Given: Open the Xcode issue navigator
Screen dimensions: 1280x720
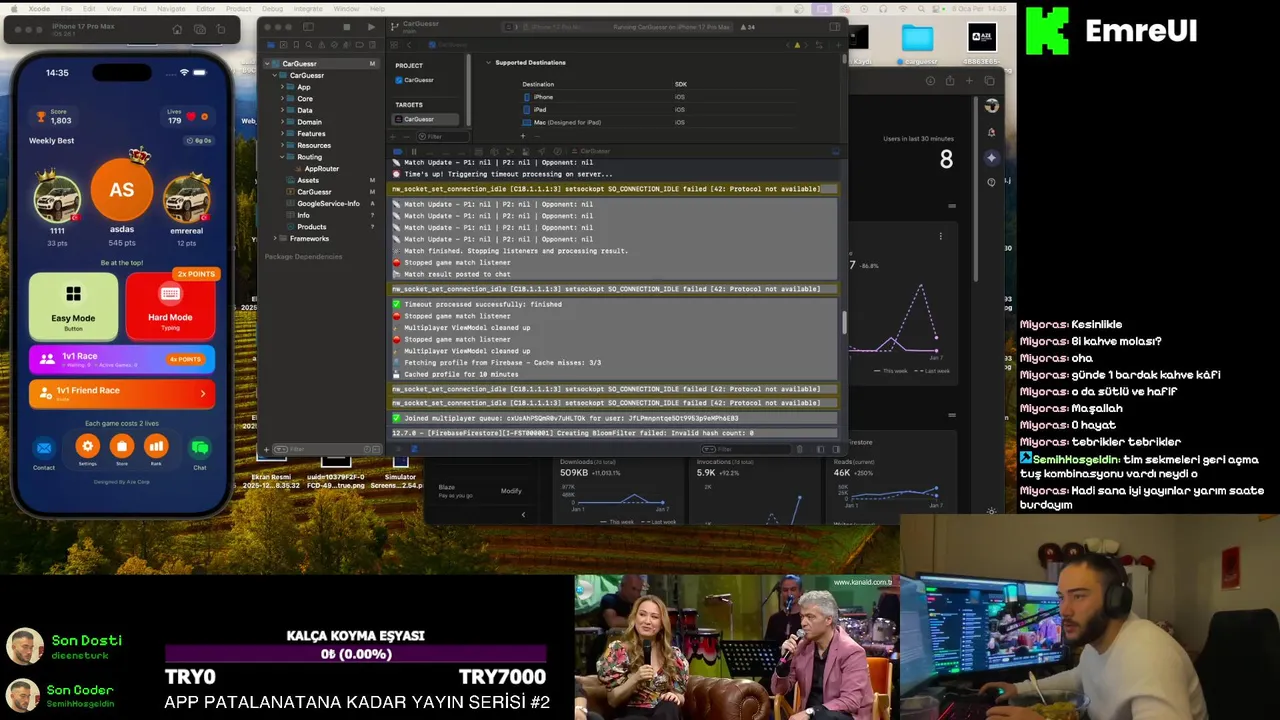Looking at the screenshot, I should coord(321,45).
